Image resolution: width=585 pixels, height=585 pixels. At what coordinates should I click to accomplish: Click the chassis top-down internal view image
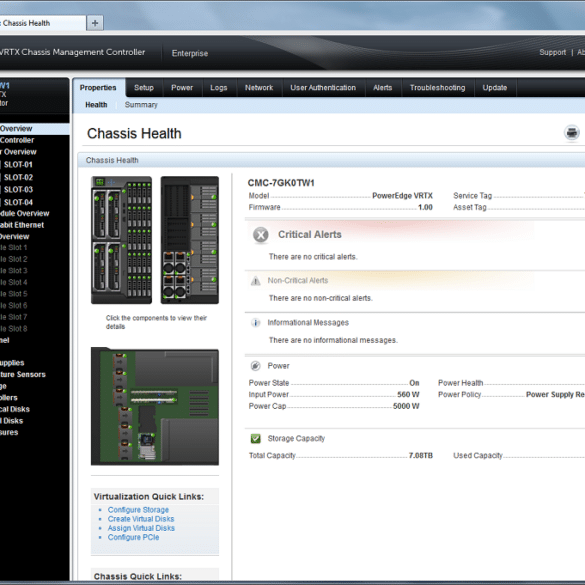(x=155, y=406)
